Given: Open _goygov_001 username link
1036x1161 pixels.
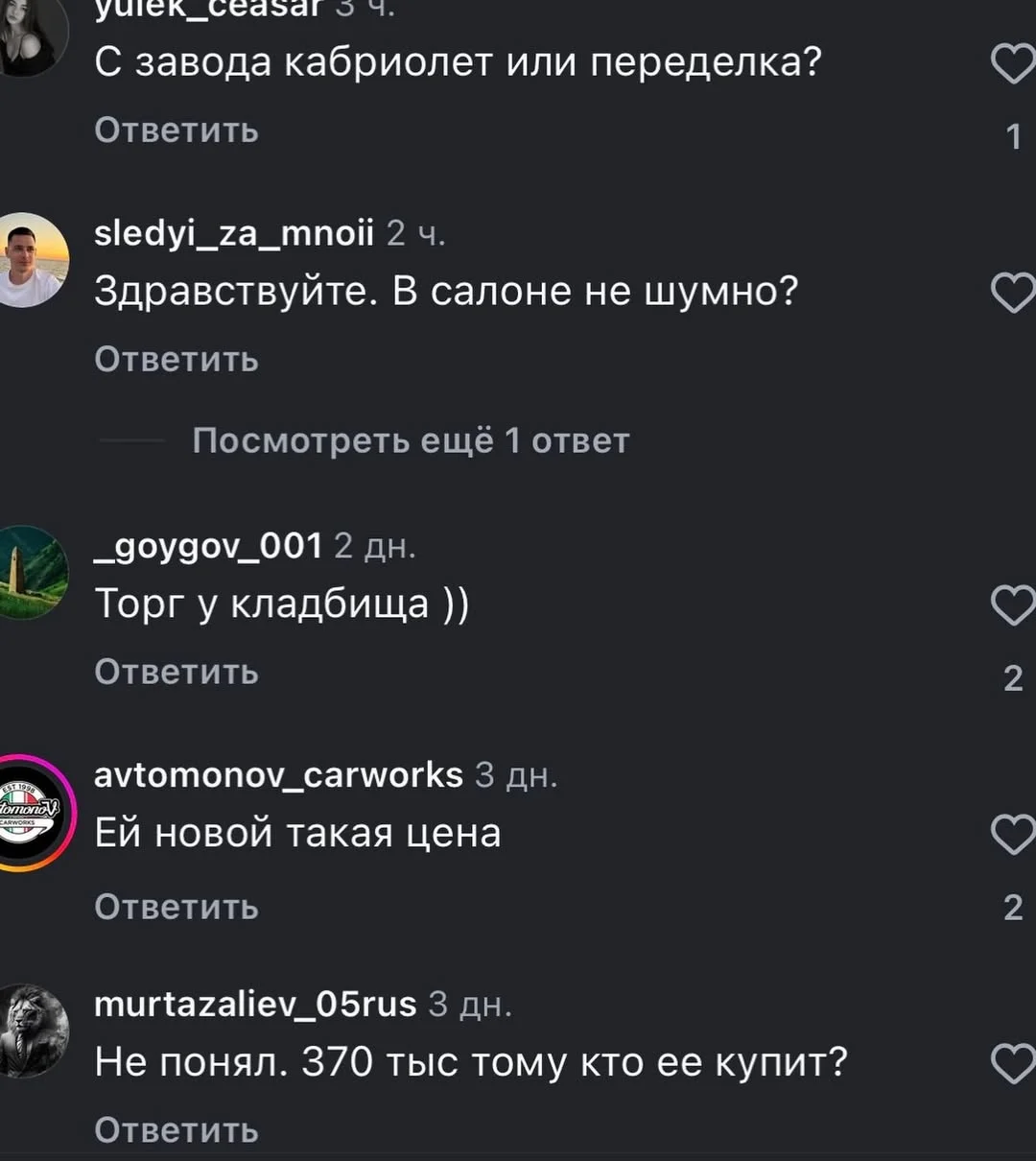Looking at the screenshot, I should coord(208,545).
